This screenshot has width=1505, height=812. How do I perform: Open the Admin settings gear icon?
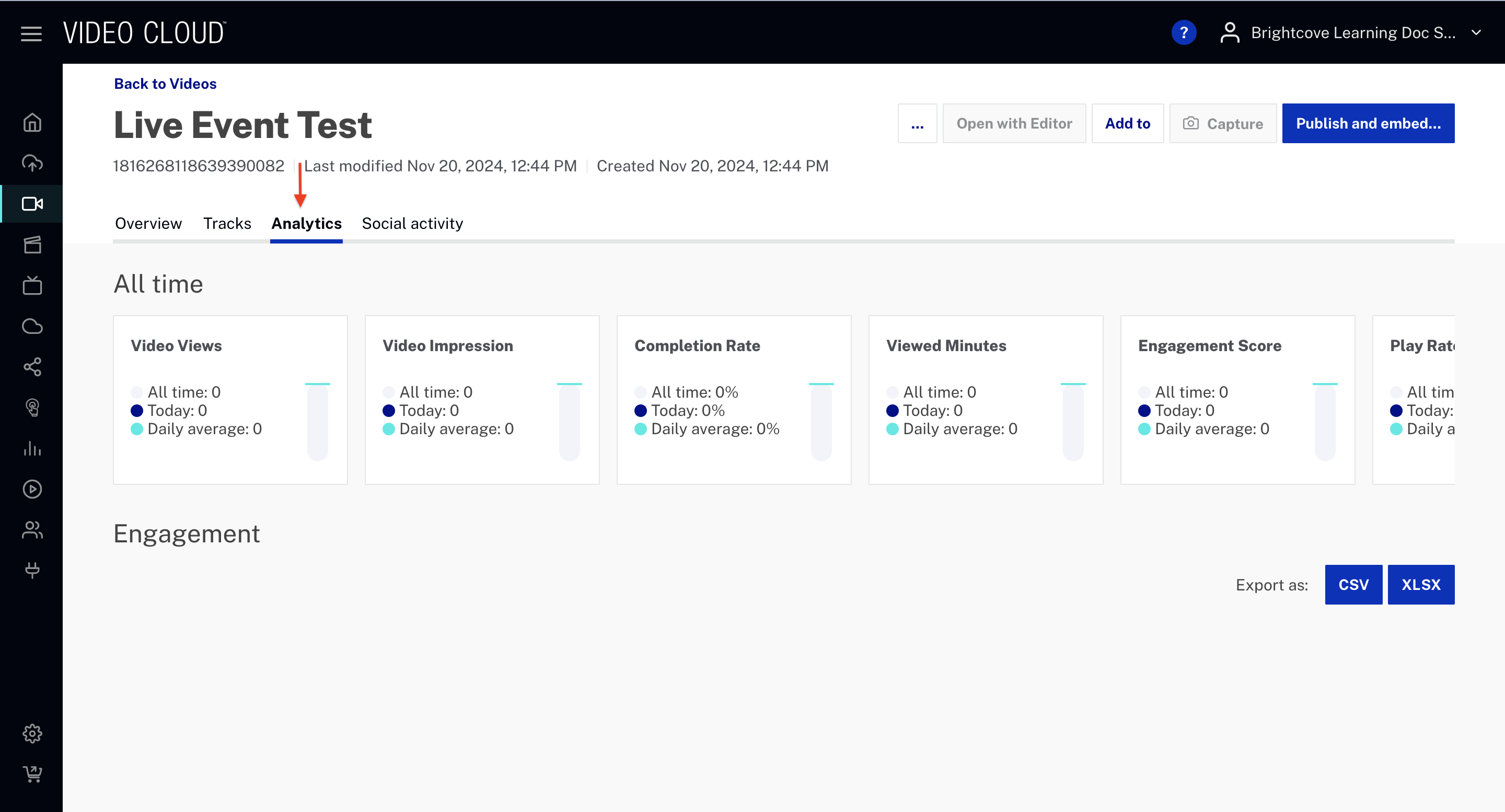coord(32,734)
